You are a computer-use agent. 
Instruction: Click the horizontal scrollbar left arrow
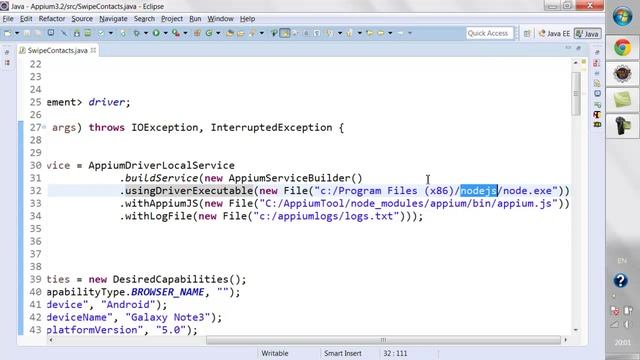(x=51, y=340)
